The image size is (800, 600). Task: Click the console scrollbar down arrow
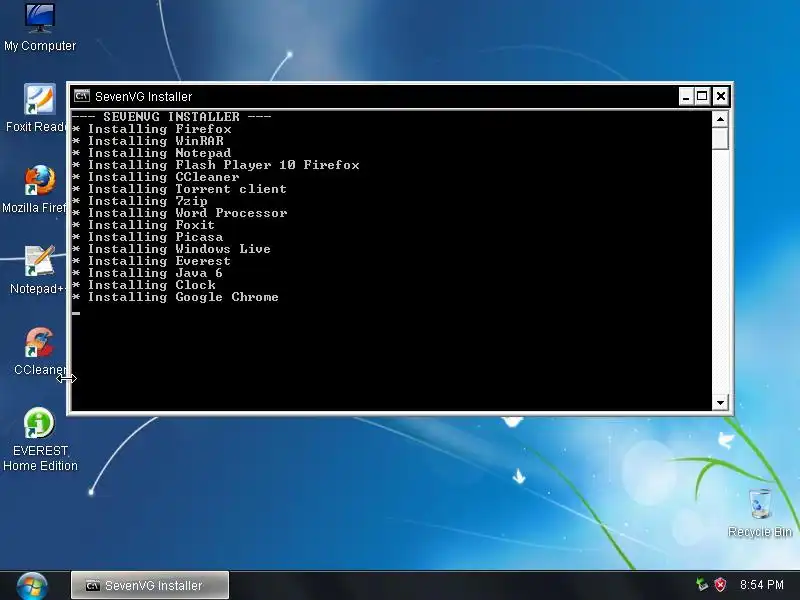pos(720,403)
